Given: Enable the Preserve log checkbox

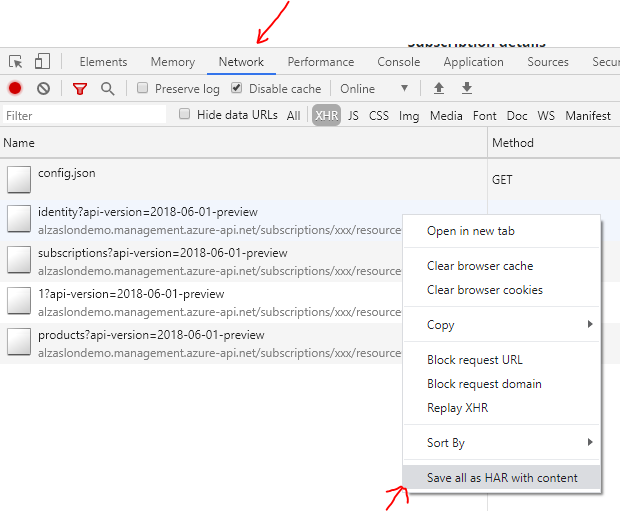Looking at the screenshot, I should coord(142,88).
